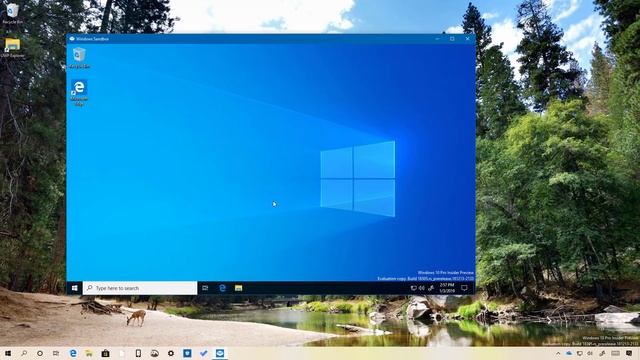Open host taskbar Search magnifier
This screenshot has width=640, height=360.
point(24,353)
